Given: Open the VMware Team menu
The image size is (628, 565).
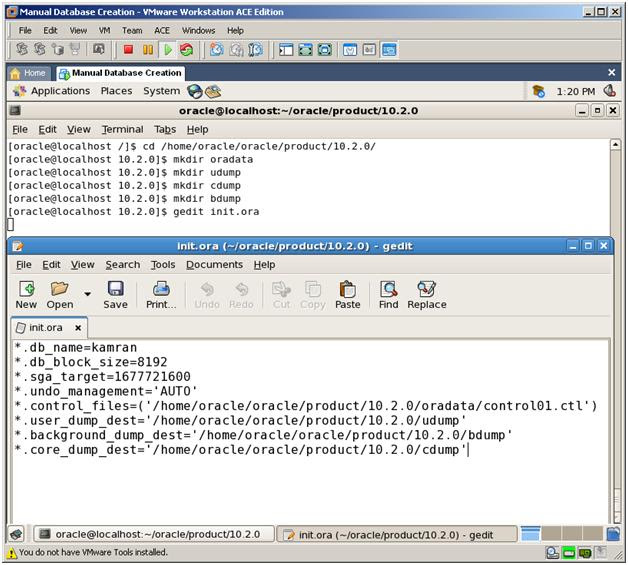Looking at the screenshot, I should [132, 30].
